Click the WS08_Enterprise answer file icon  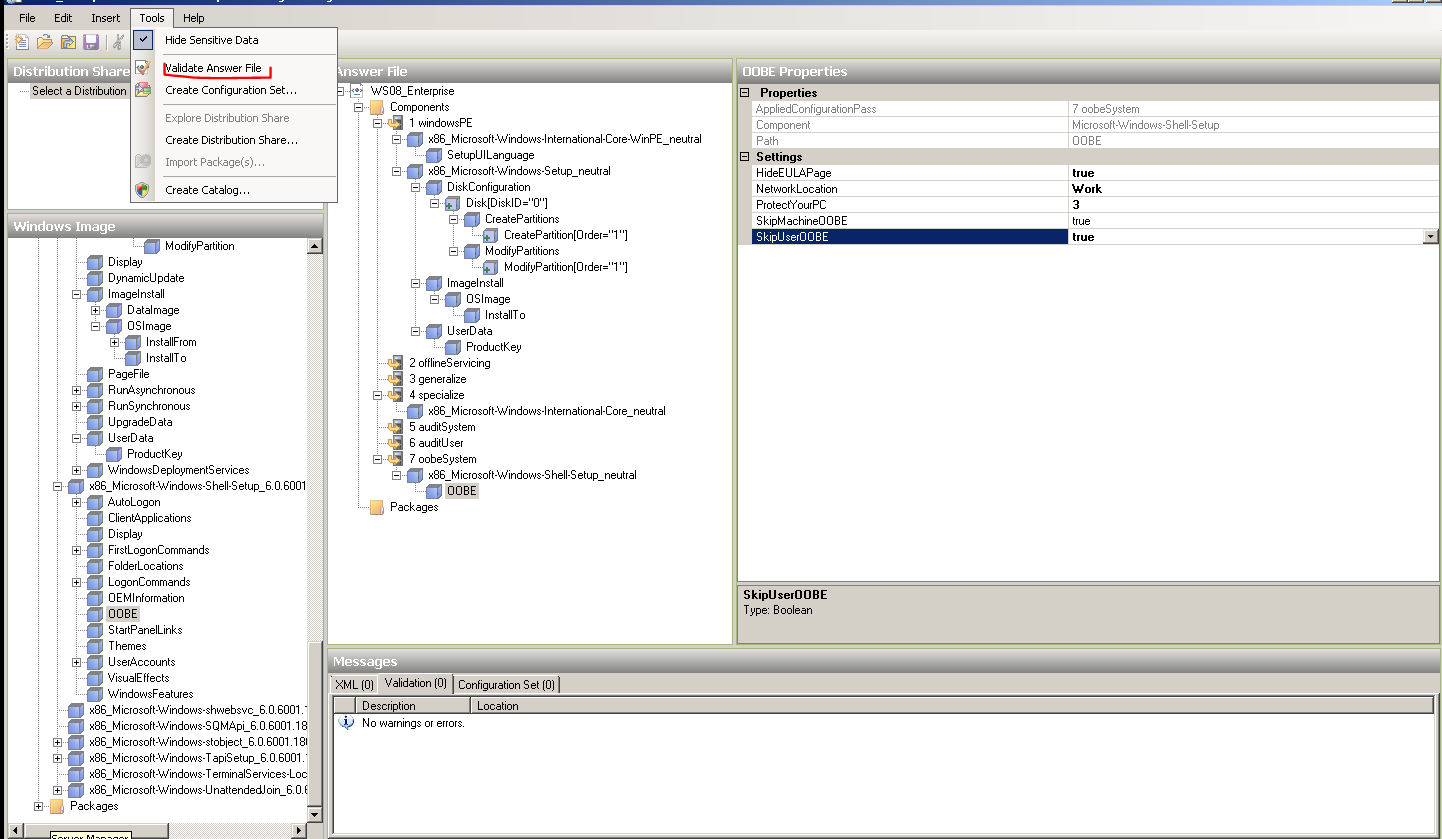[x=357, y=91]
